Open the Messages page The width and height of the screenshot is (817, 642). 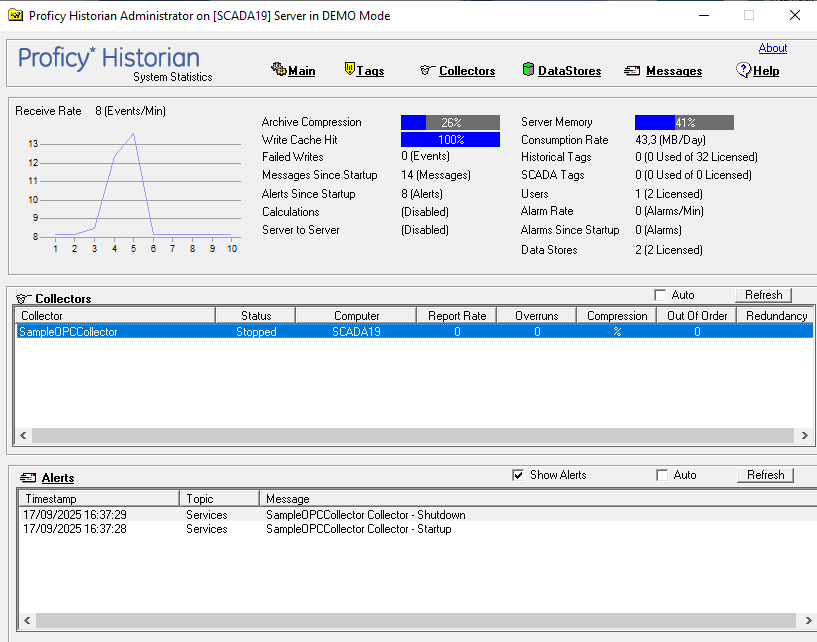pos(674,71)
